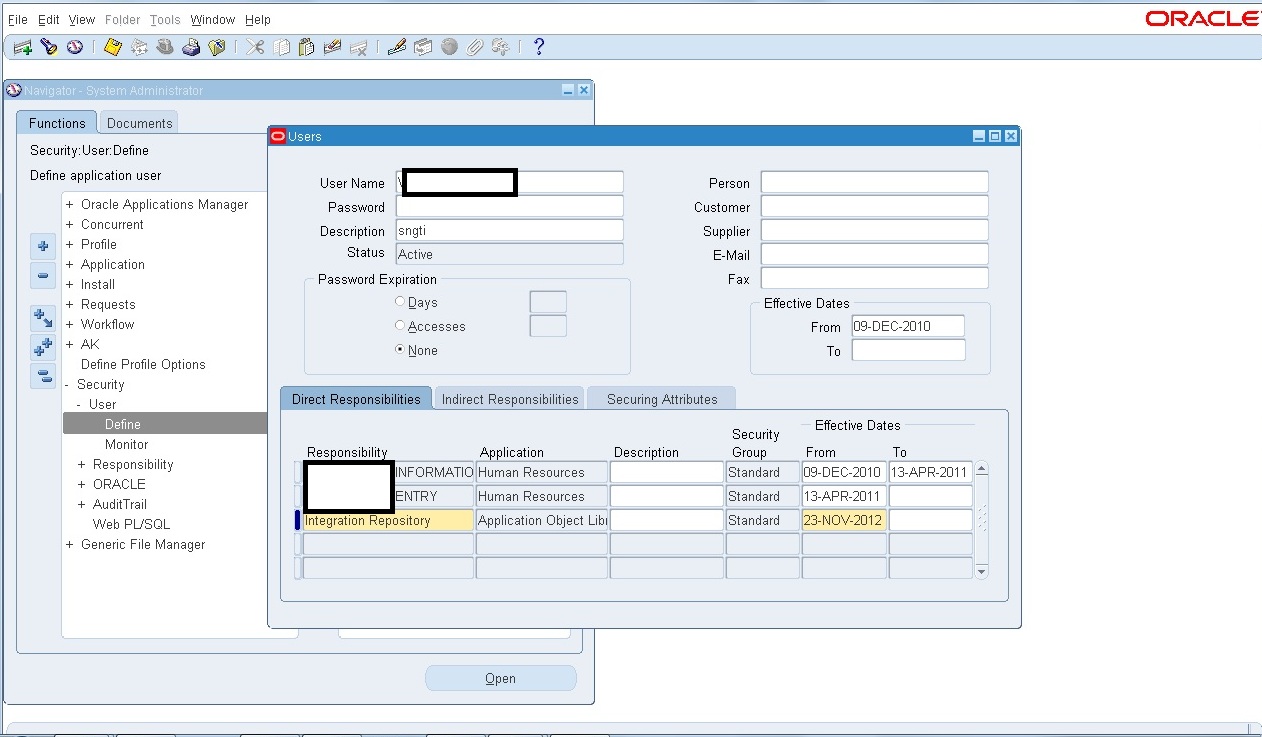This screenshot has width=1262, height=737.
Task: Select the None password expiration option
Action: click(399, 350)
